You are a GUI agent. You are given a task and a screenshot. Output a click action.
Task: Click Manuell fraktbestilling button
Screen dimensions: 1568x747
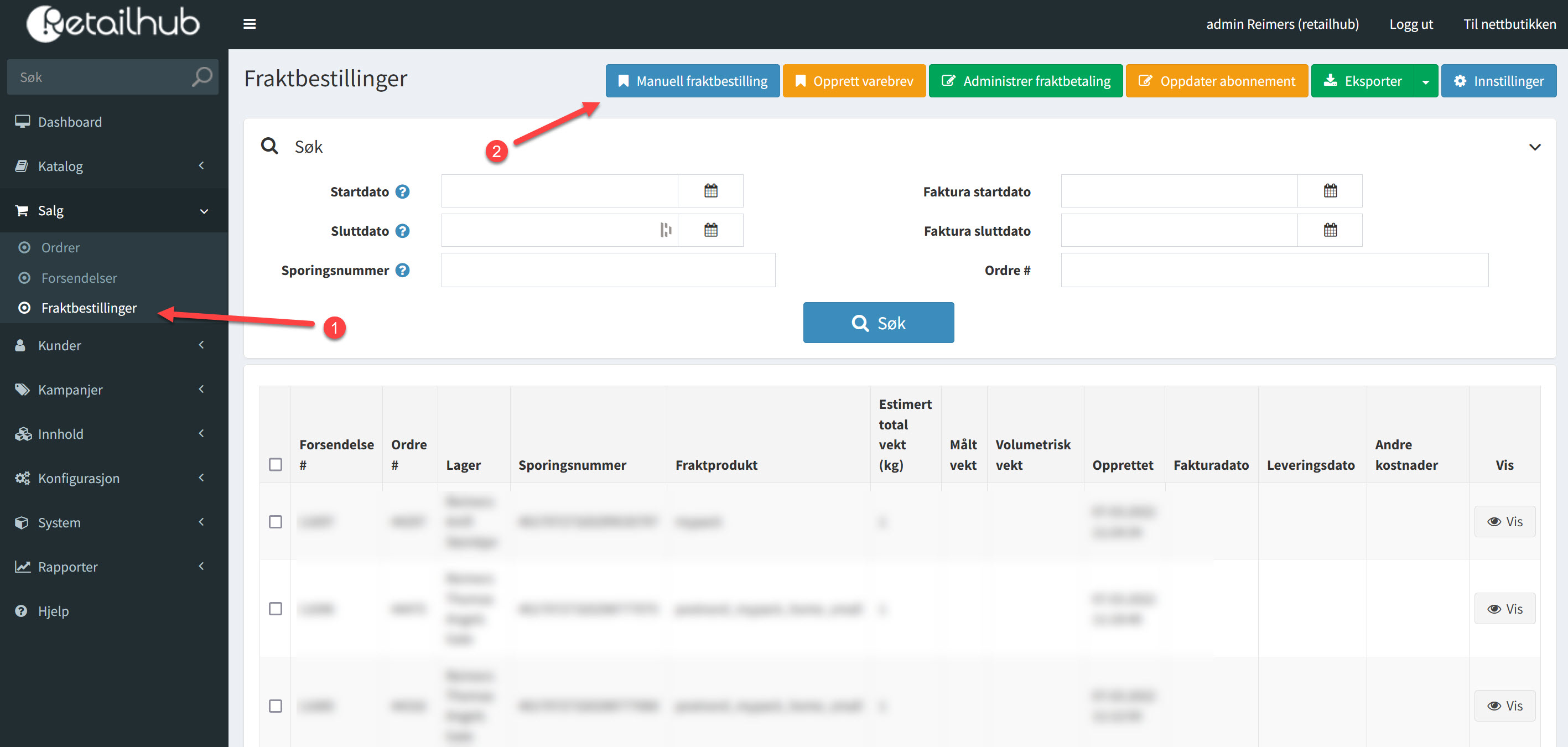tap(692, 81)
